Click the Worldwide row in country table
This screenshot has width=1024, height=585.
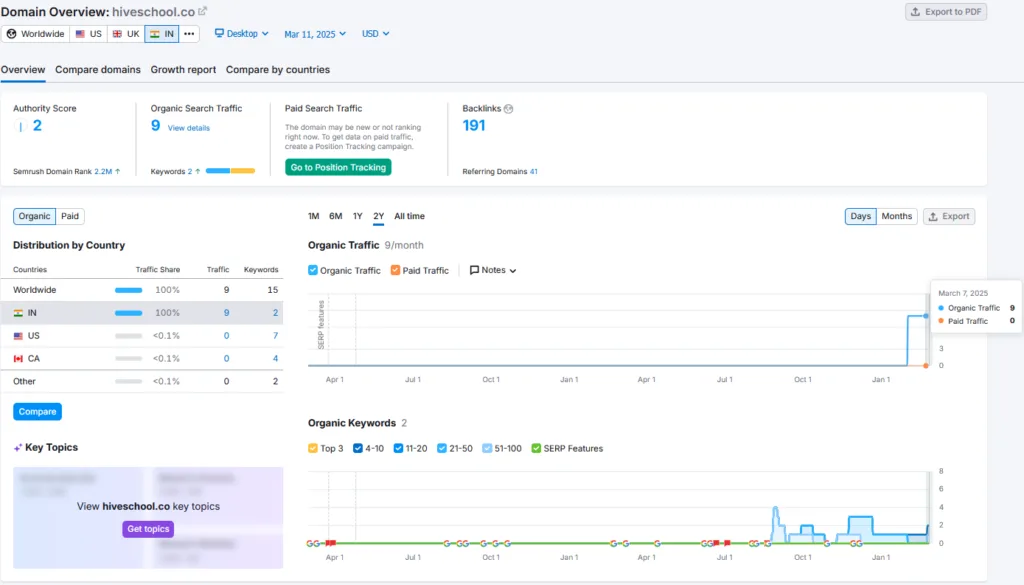click(x=148, y=290)
